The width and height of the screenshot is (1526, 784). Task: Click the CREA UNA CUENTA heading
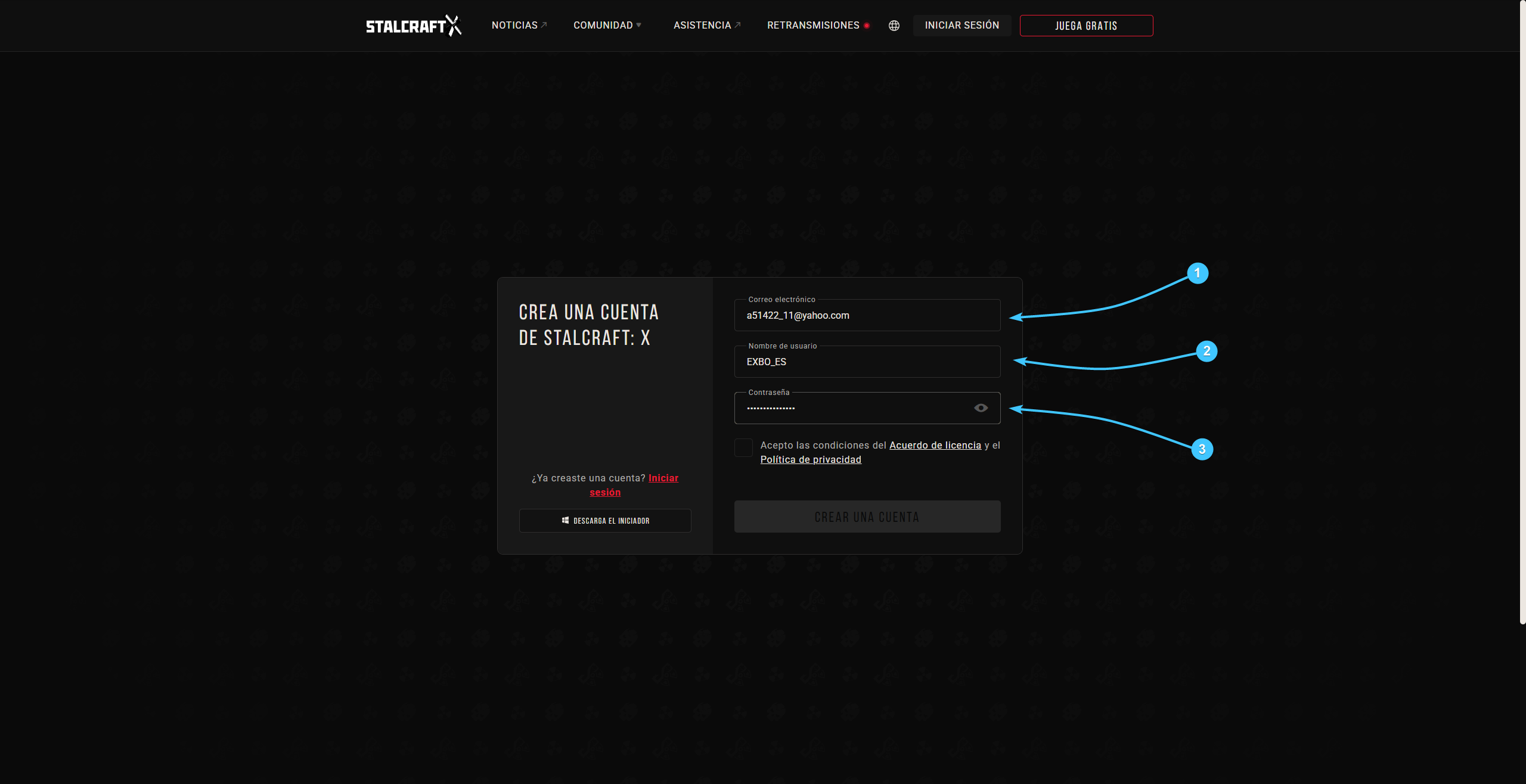coord(589,325)
